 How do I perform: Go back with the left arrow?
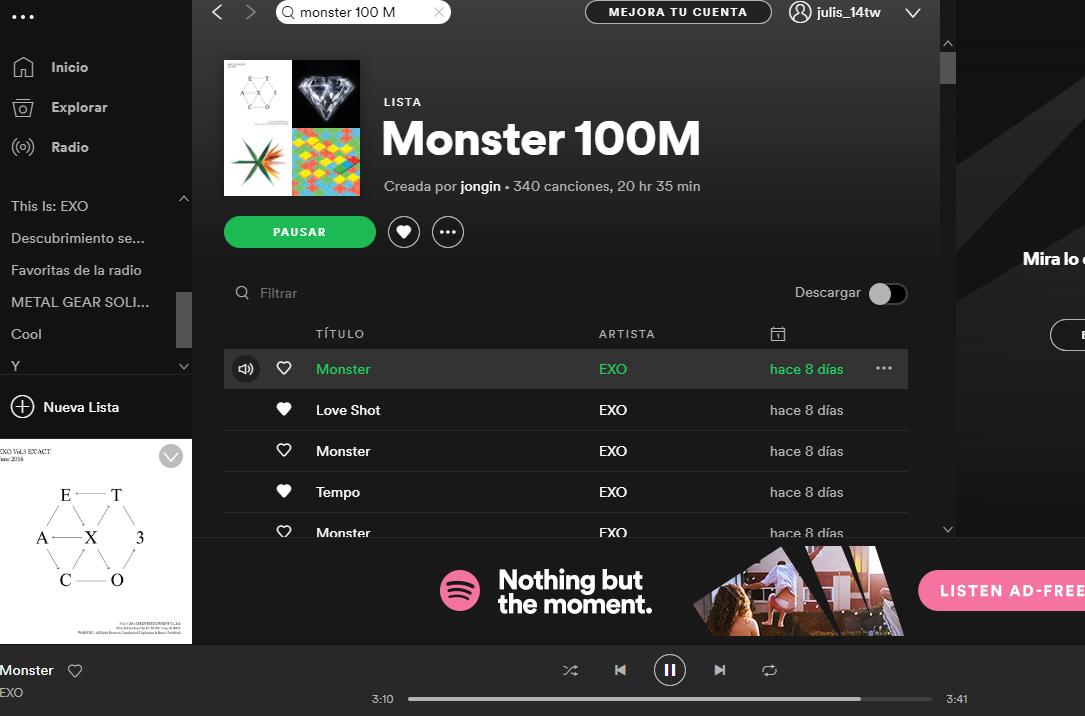pyautogui.click(x=217, y=12)
